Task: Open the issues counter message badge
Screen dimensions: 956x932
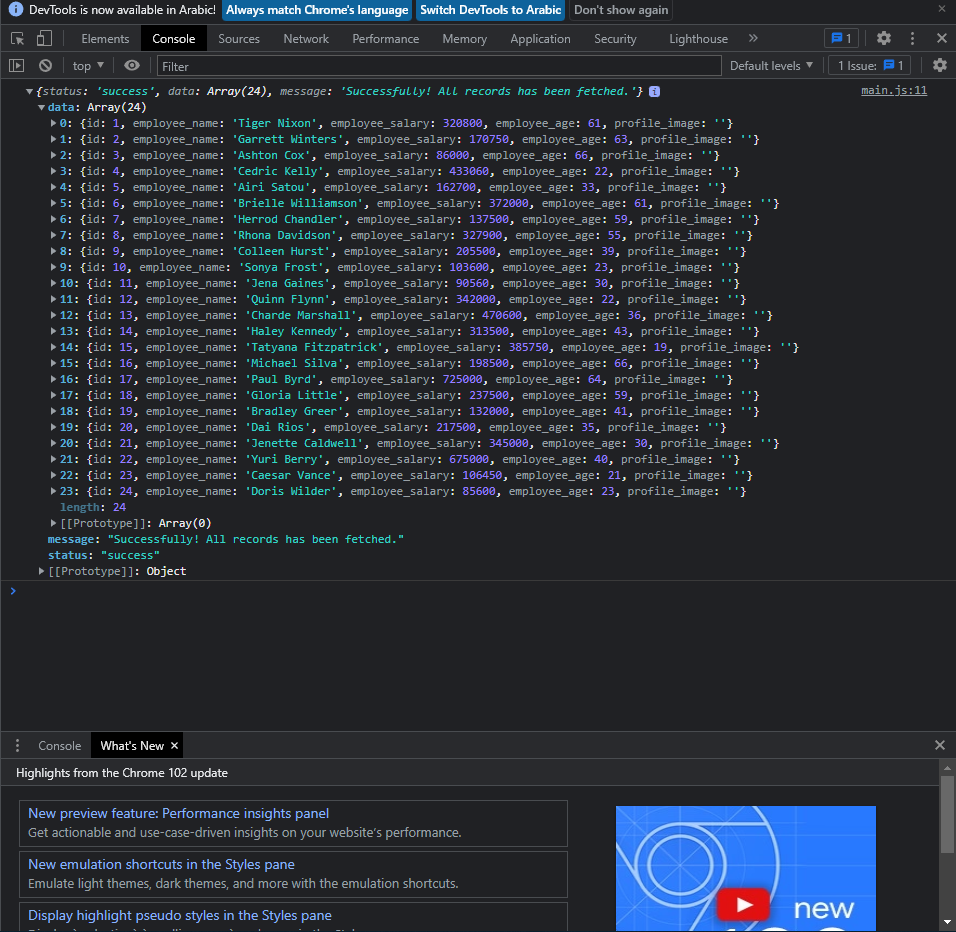Action: click(841, 38)
